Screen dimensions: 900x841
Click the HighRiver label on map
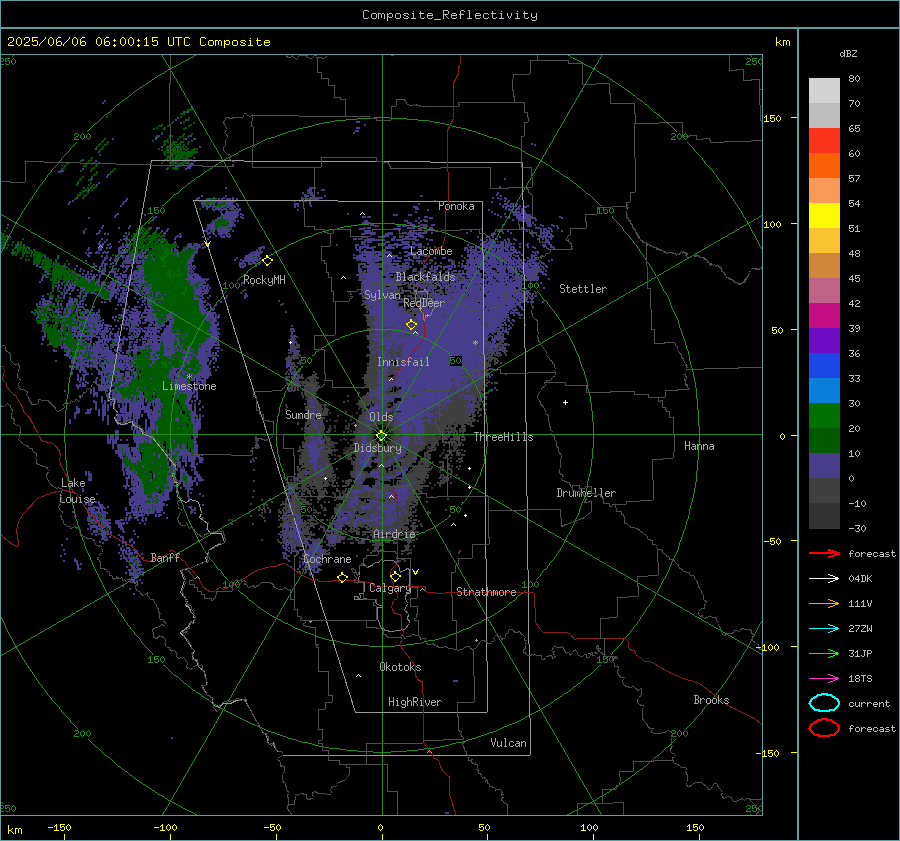click(x=415, y=702)
